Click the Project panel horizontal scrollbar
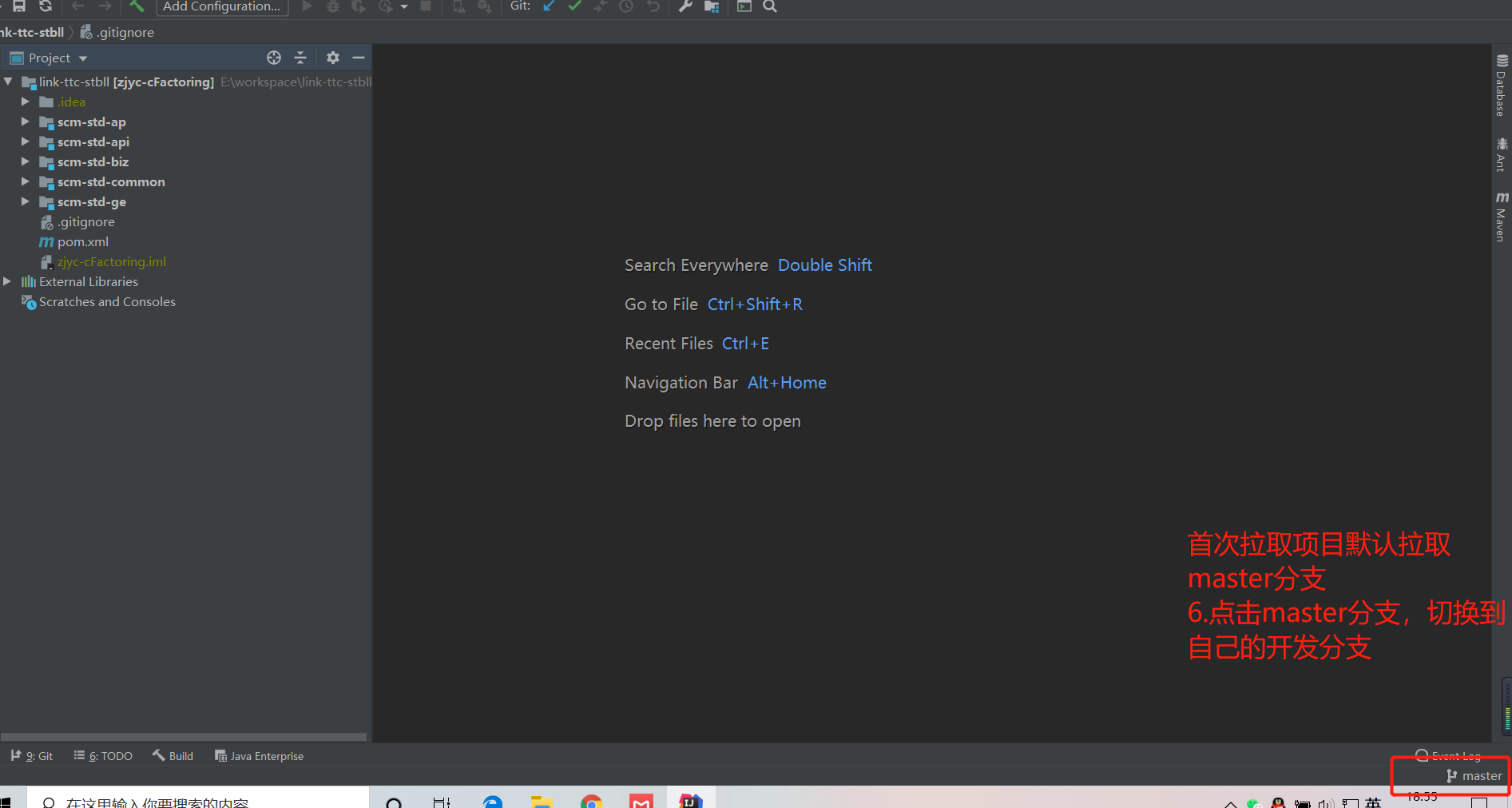Viewport: 1512px width, 808px height. pyautogui.click(x=184, y=737)
